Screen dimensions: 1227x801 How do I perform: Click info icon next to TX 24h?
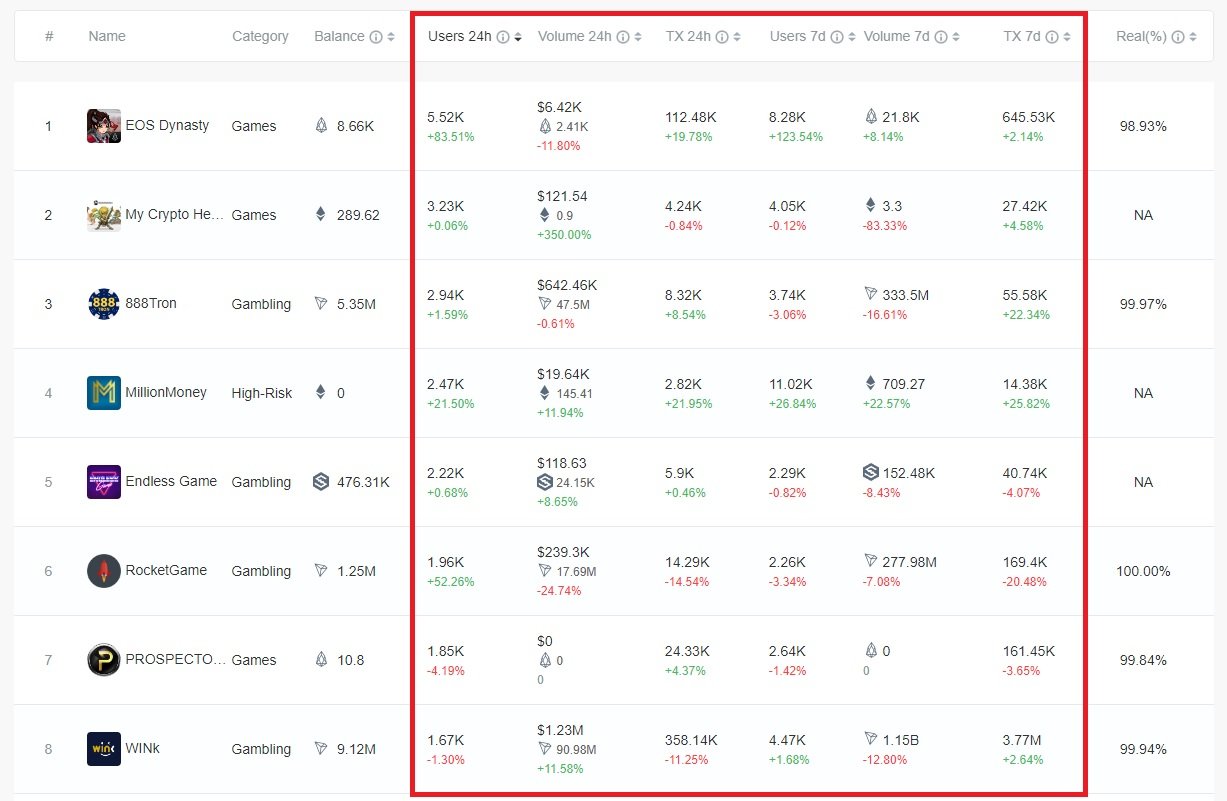[723, 37]
